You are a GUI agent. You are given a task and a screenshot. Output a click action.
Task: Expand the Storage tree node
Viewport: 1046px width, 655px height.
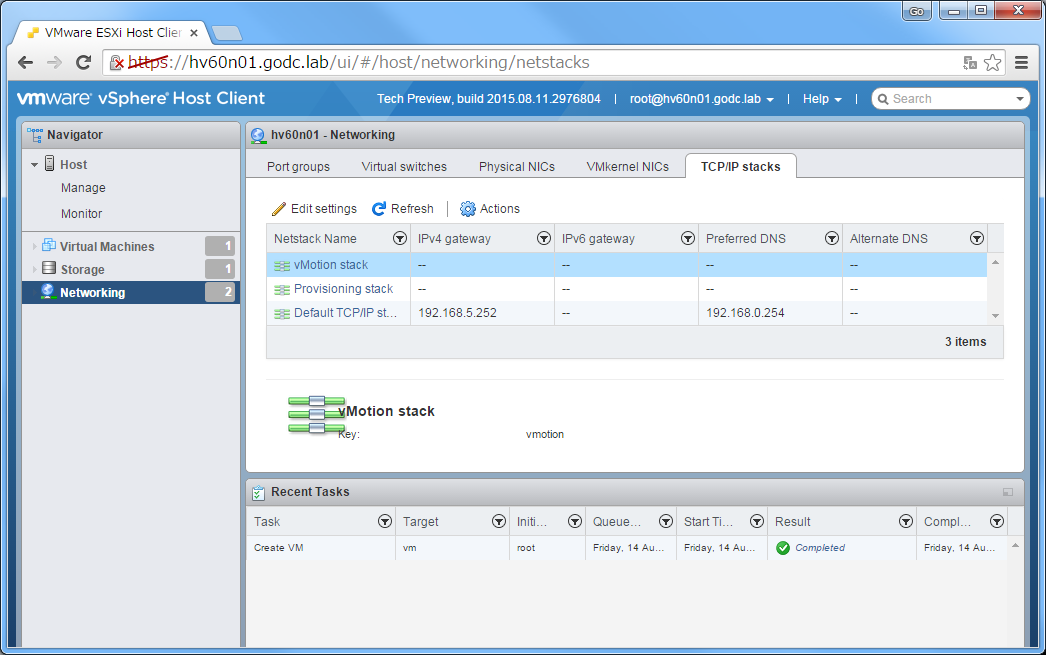tap(35, 269)
